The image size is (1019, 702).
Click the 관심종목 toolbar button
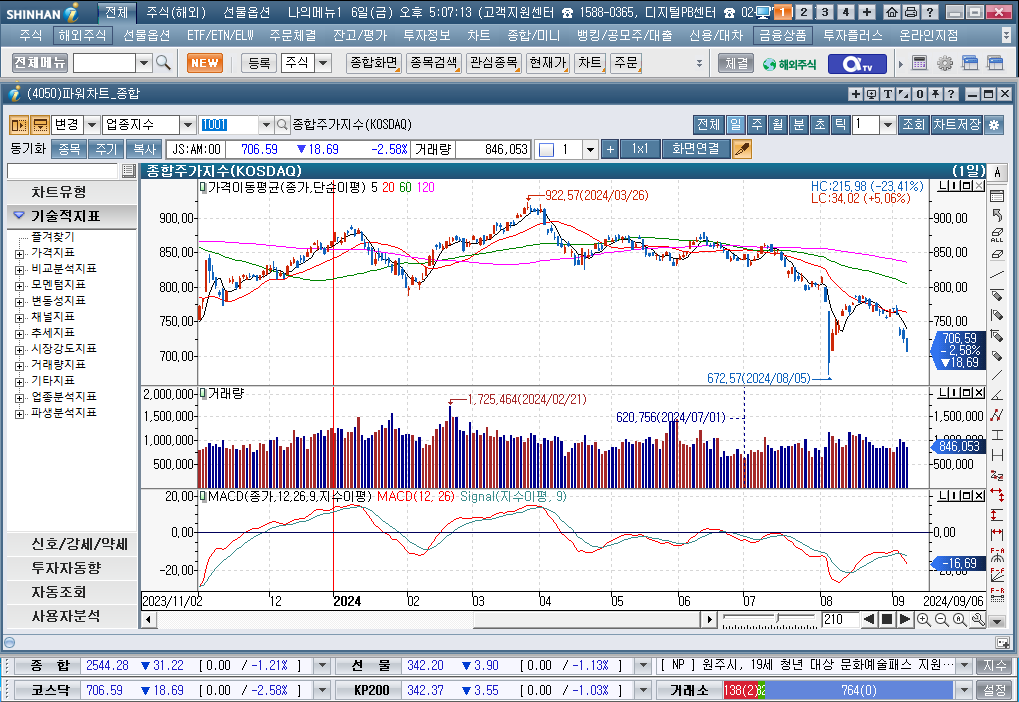point(494,63)
